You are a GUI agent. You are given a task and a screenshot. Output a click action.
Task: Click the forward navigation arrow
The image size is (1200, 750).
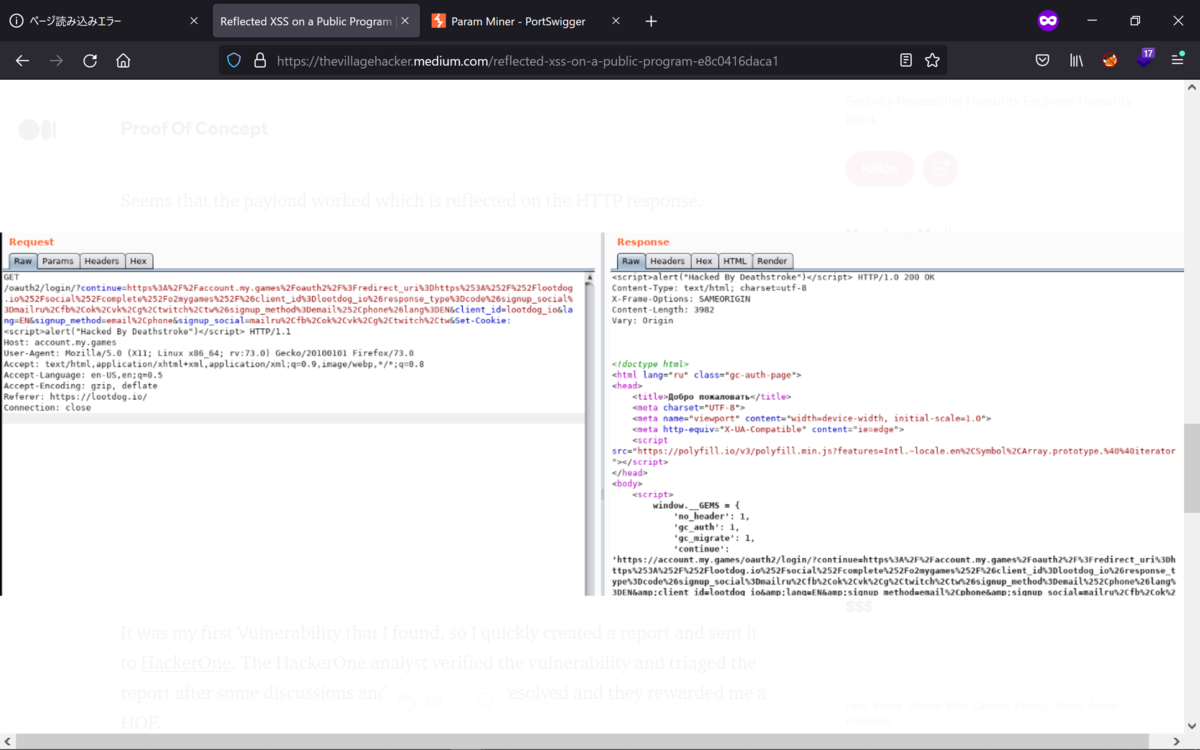(56, 61)
